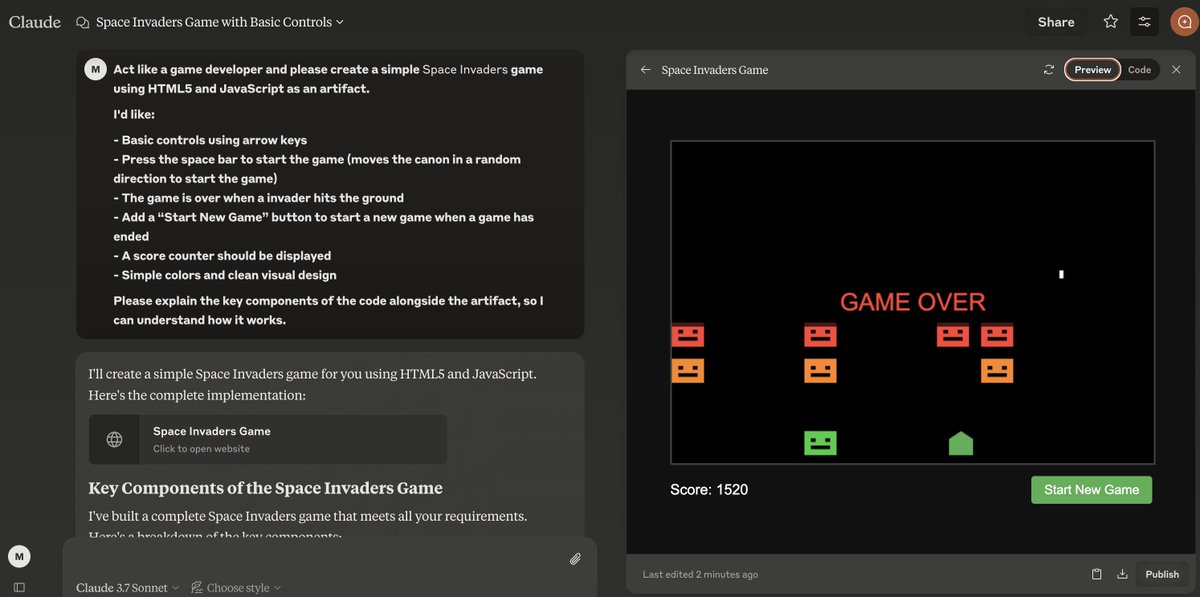The width and height of the screenshot is (1200, 597).
Task: Click the chat bubble icon beside the title
Action: tap(82, 22)
